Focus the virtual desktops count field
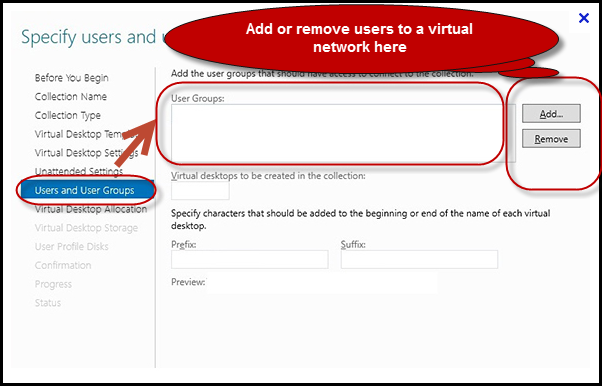This screenshot has width=602, height=386. tap(200, 191)
